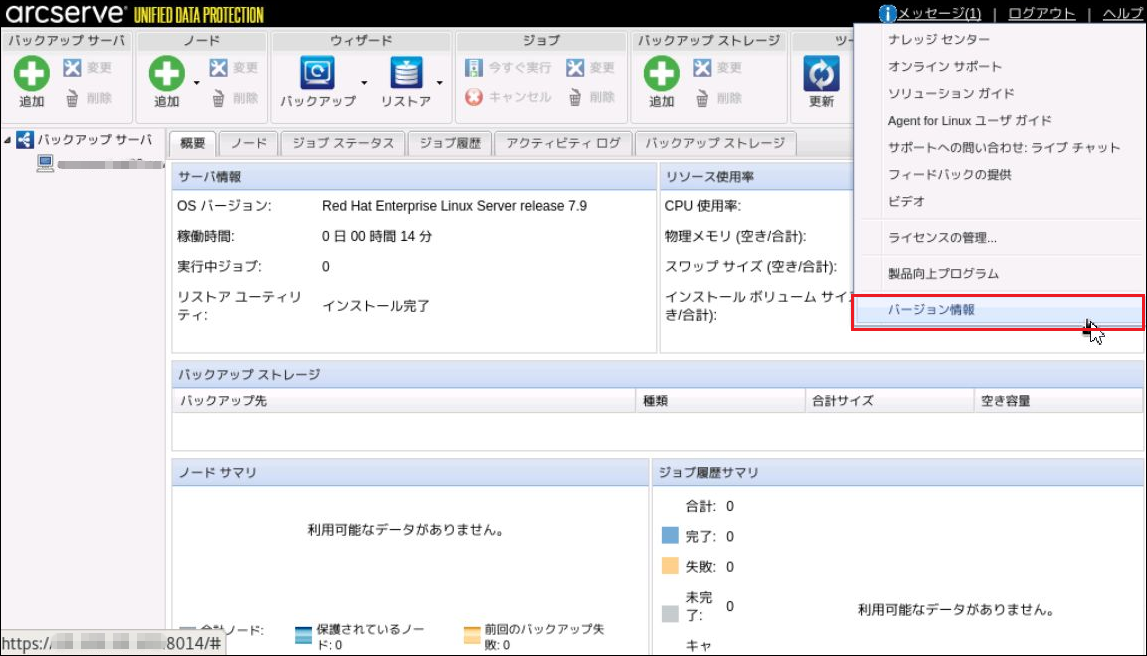The height and width of the screenshot is (656, 1147).
Task: Click the ノード サマリ panel header
Action: pyautogui.click(x=410, y=473)
